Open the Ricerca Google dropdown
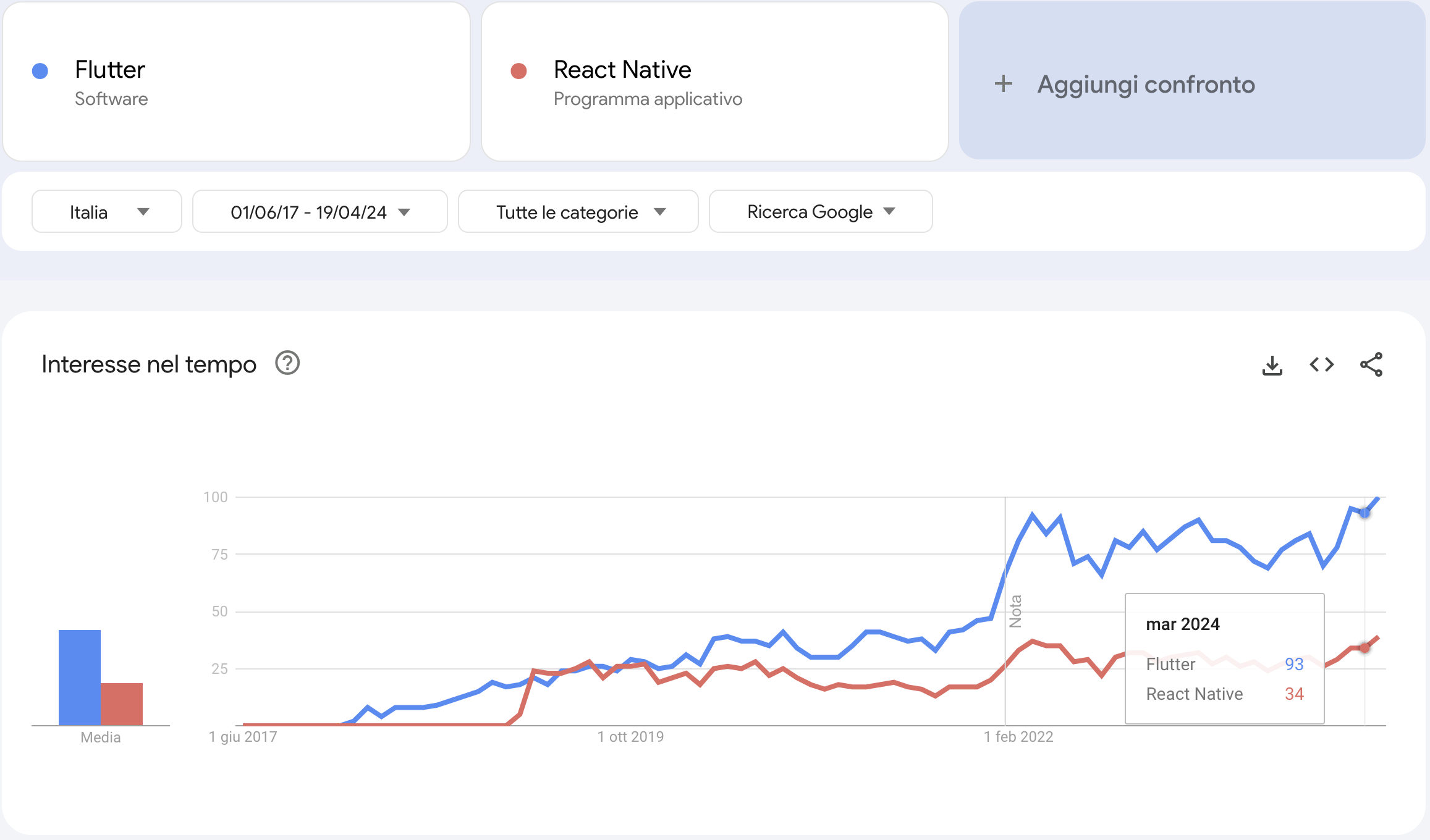The height and width of the screenshot is (840, 1430). [821, 212]
